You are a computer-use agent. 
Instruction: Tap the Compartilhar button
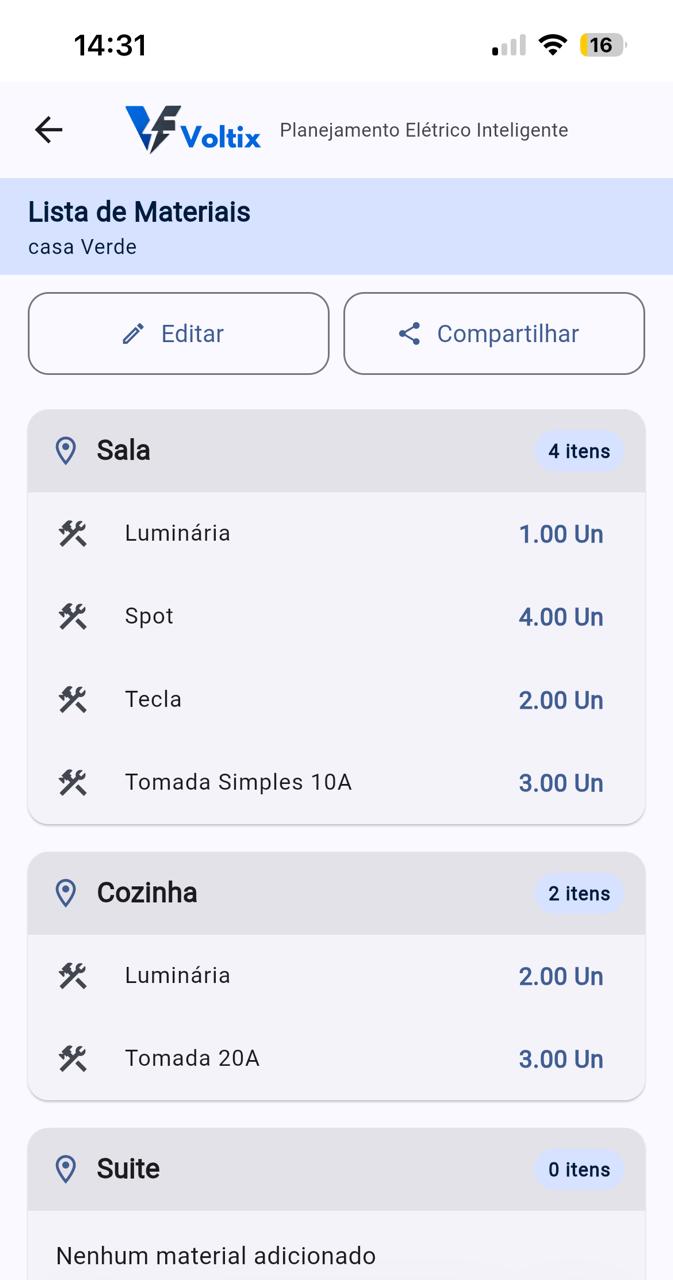tap(494, 333)
